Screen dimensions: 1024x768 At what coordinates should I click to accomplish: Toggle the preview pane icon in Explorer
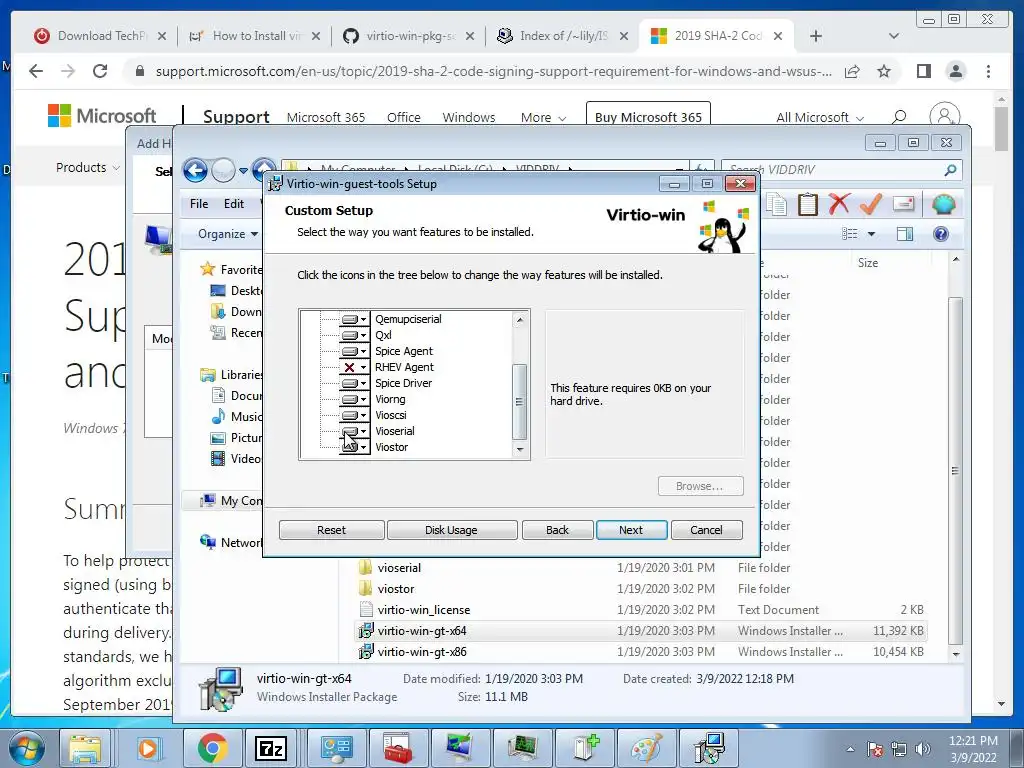coord(904,234)
